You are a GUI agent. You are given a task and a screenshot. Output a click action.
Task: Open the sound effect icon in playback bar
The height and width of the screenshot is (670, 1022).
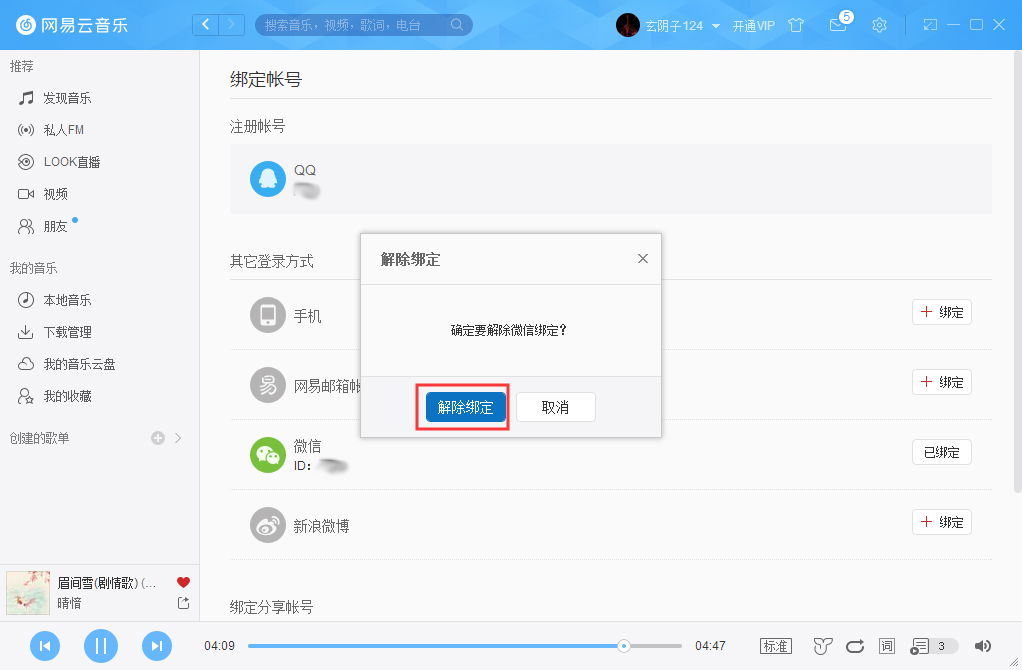point(822,646)
